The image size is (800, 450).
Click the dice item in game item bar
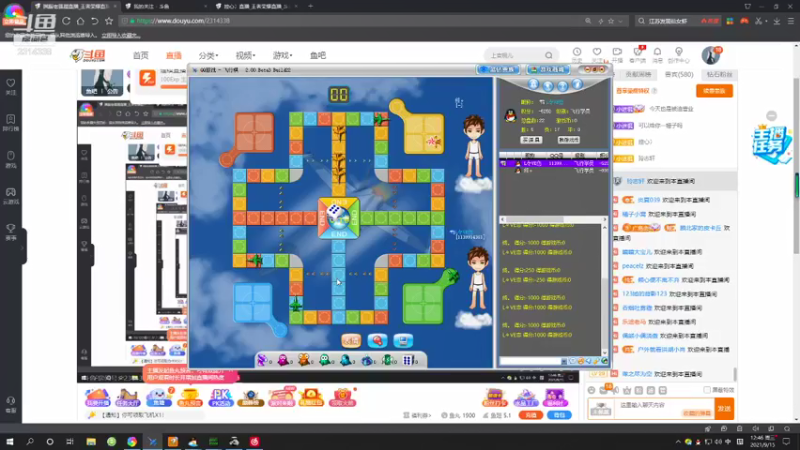tap(408, 360)
